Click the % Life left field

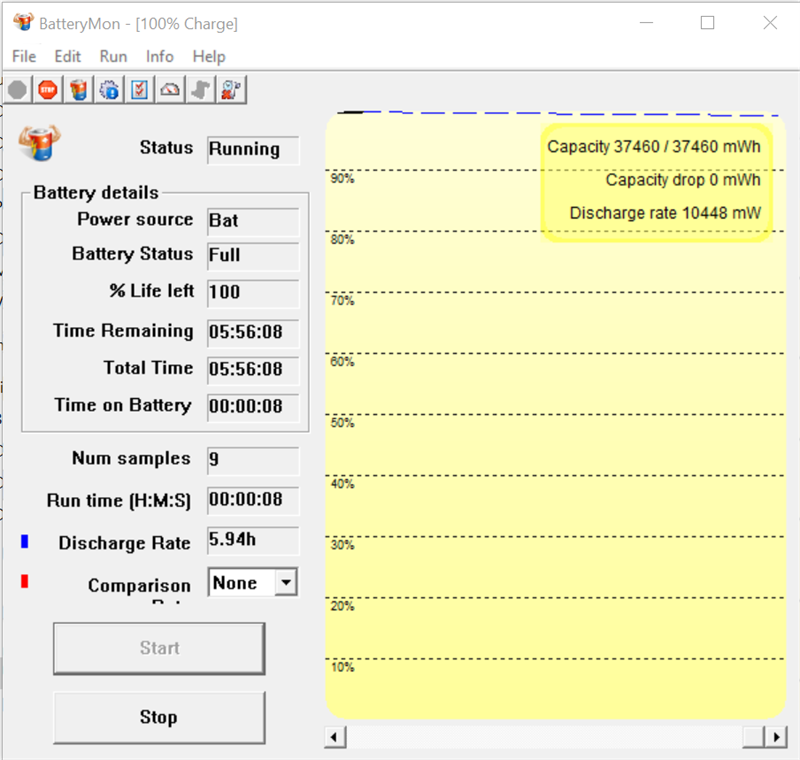coord(253,293)
